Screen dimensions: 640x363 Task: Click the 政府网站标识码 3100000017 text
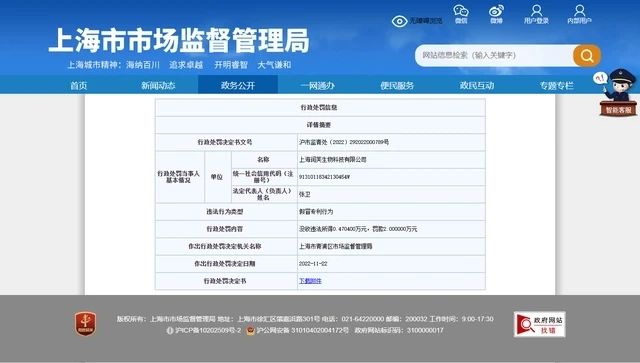coord(399,330)
